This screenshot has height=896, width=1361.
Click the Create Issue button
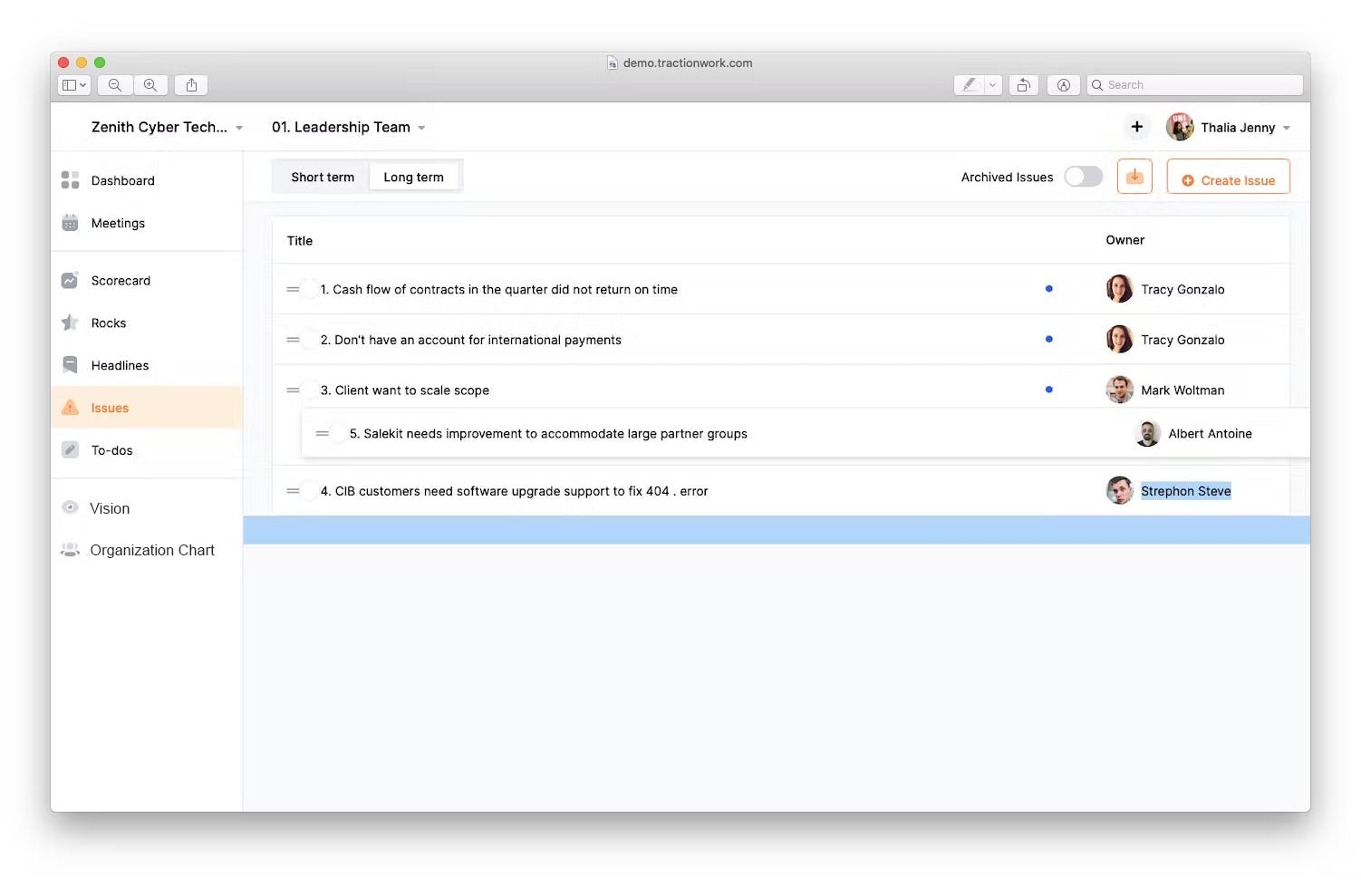1228,178
